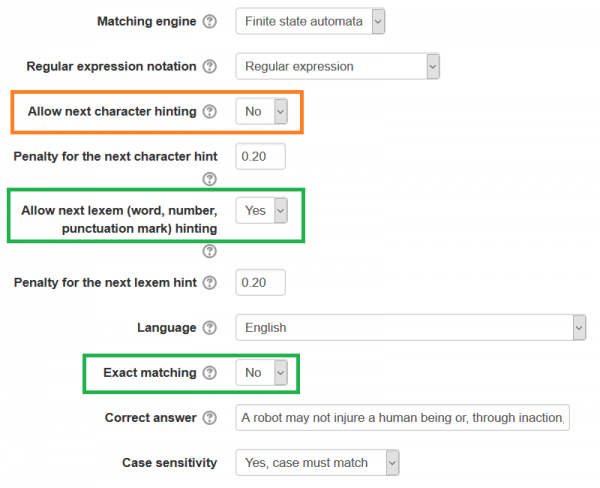Show help below Penalty for next character hint
The width and height of the screenshot is (600, 488).
pyautogui.click(x=209, y=180)
